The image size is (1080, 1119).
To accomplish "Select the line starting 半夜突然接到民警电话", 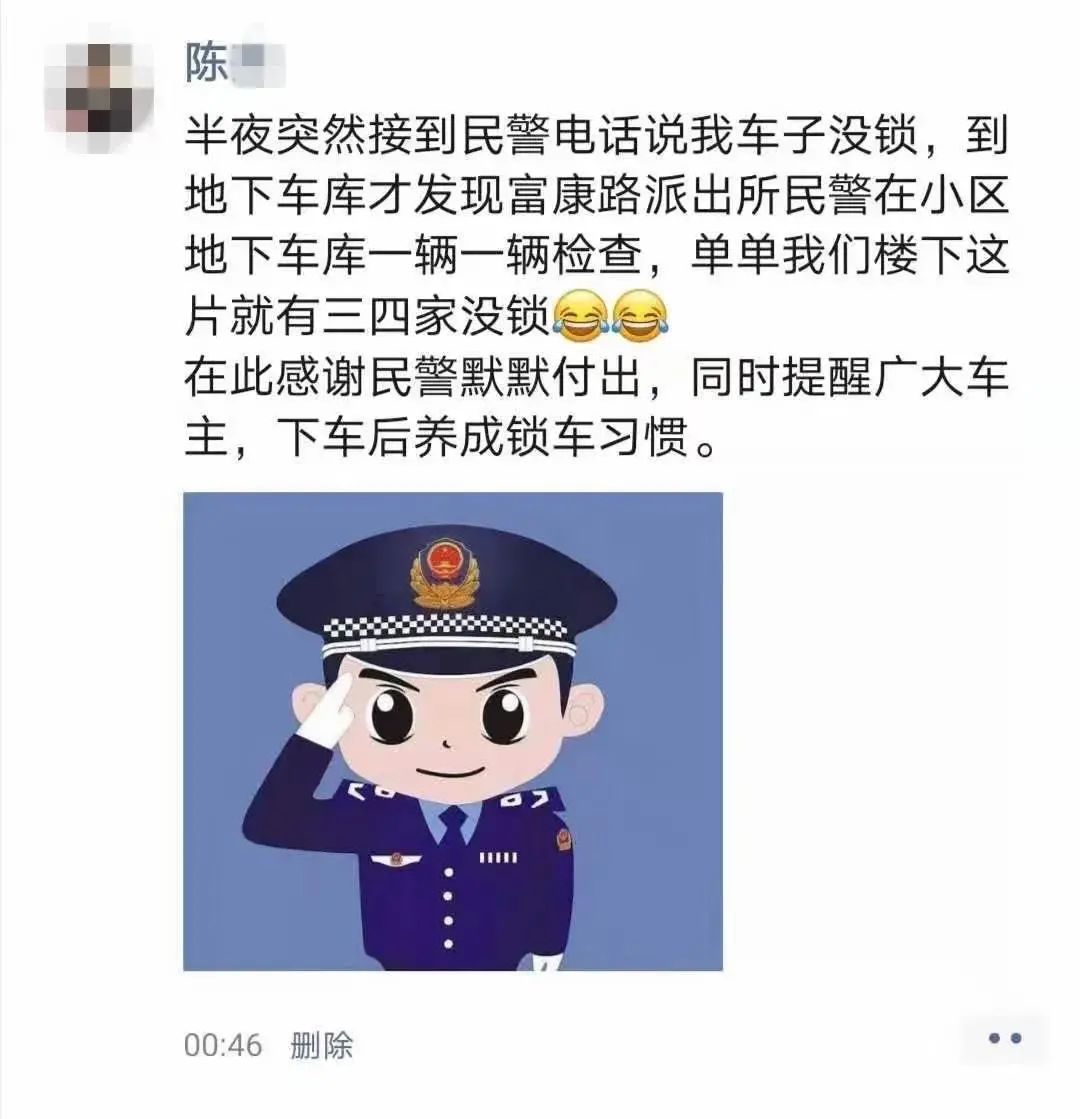I will [x=596, y=135].
